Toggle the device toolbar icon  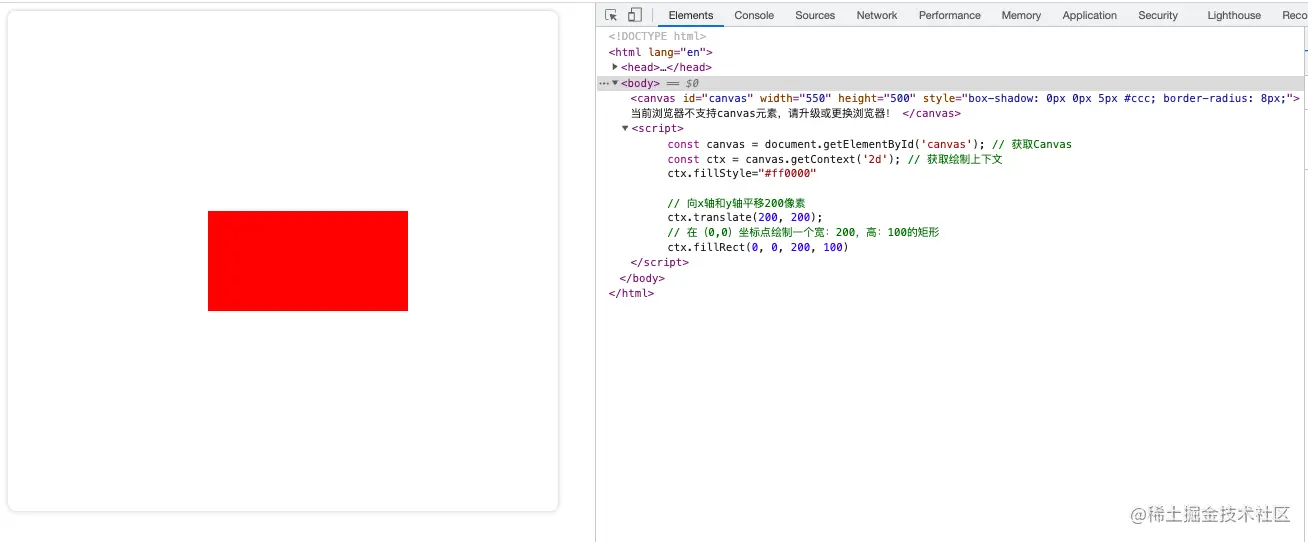pyautogui.click(x=635, y=15)
